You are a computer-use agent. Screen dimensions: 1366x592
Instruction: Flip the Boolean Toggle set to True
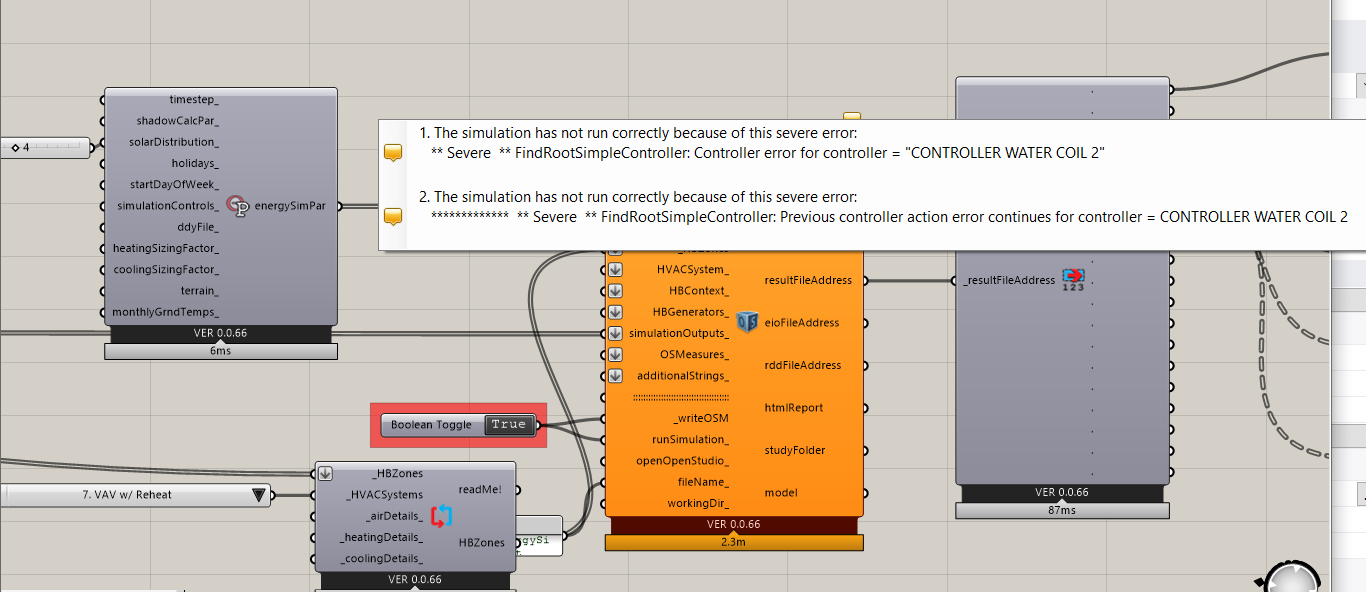[508, 425]
